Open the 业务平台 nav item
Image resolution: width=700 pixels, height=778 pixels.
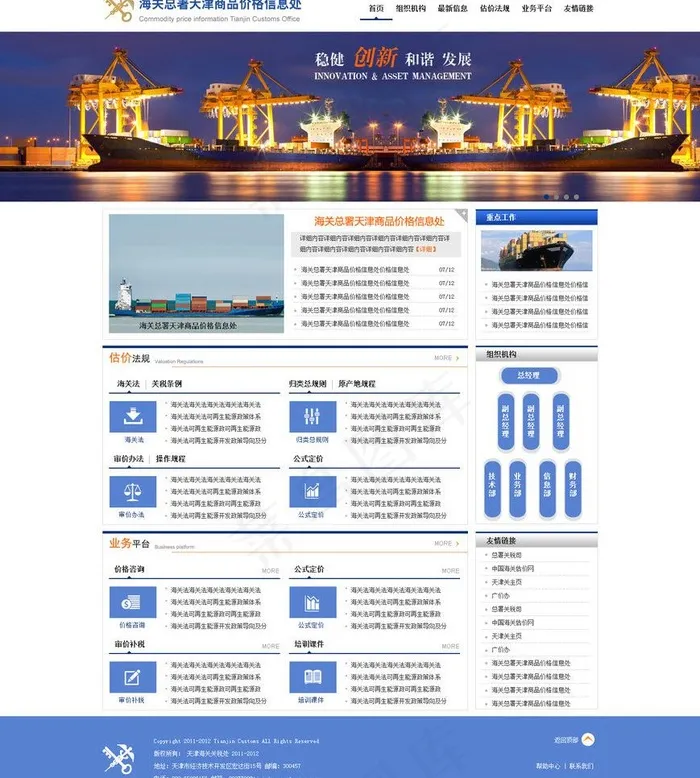click(x=537, y=8)
